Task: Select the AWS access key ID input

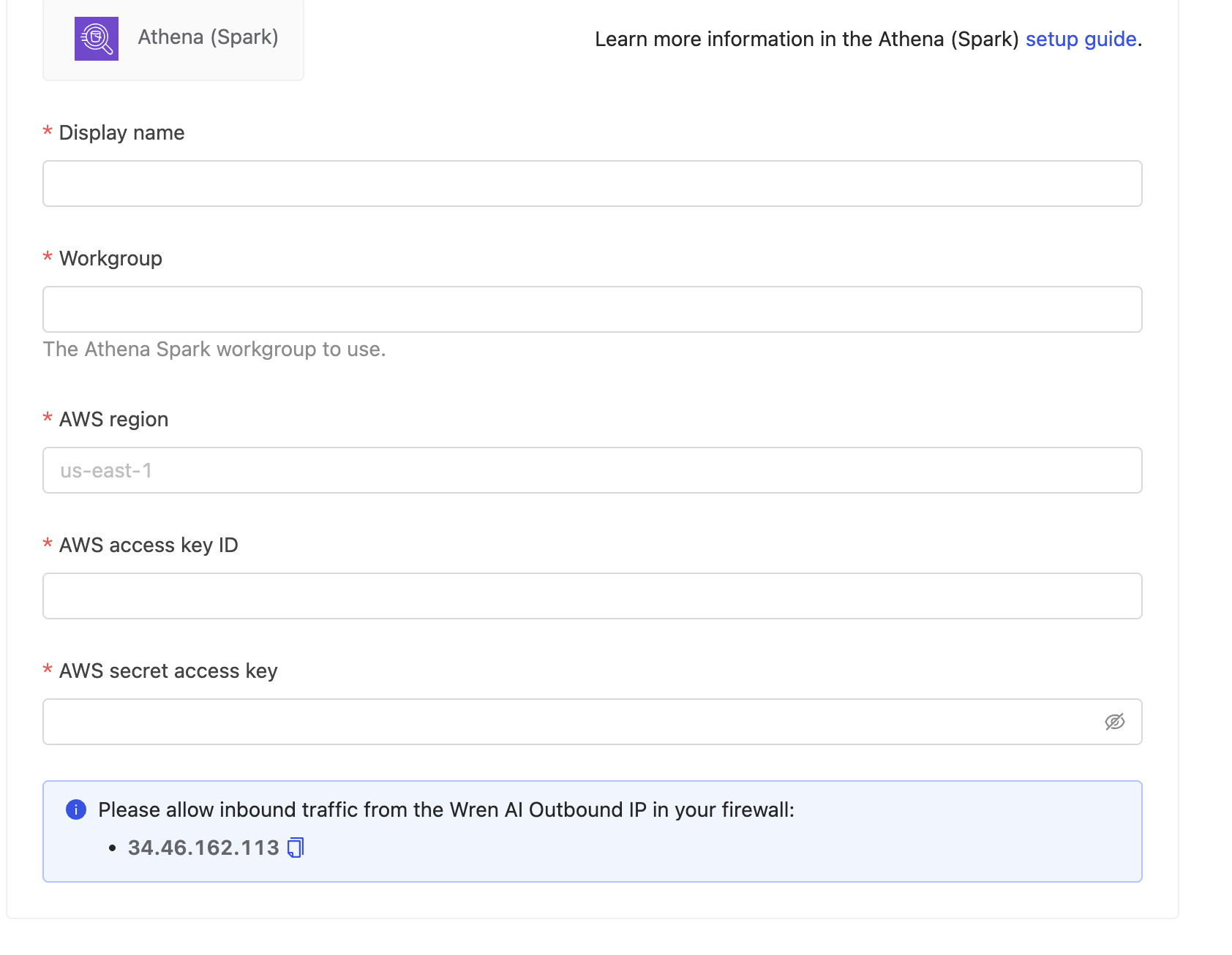Action: pyautogui.click(x=592, y=596)
